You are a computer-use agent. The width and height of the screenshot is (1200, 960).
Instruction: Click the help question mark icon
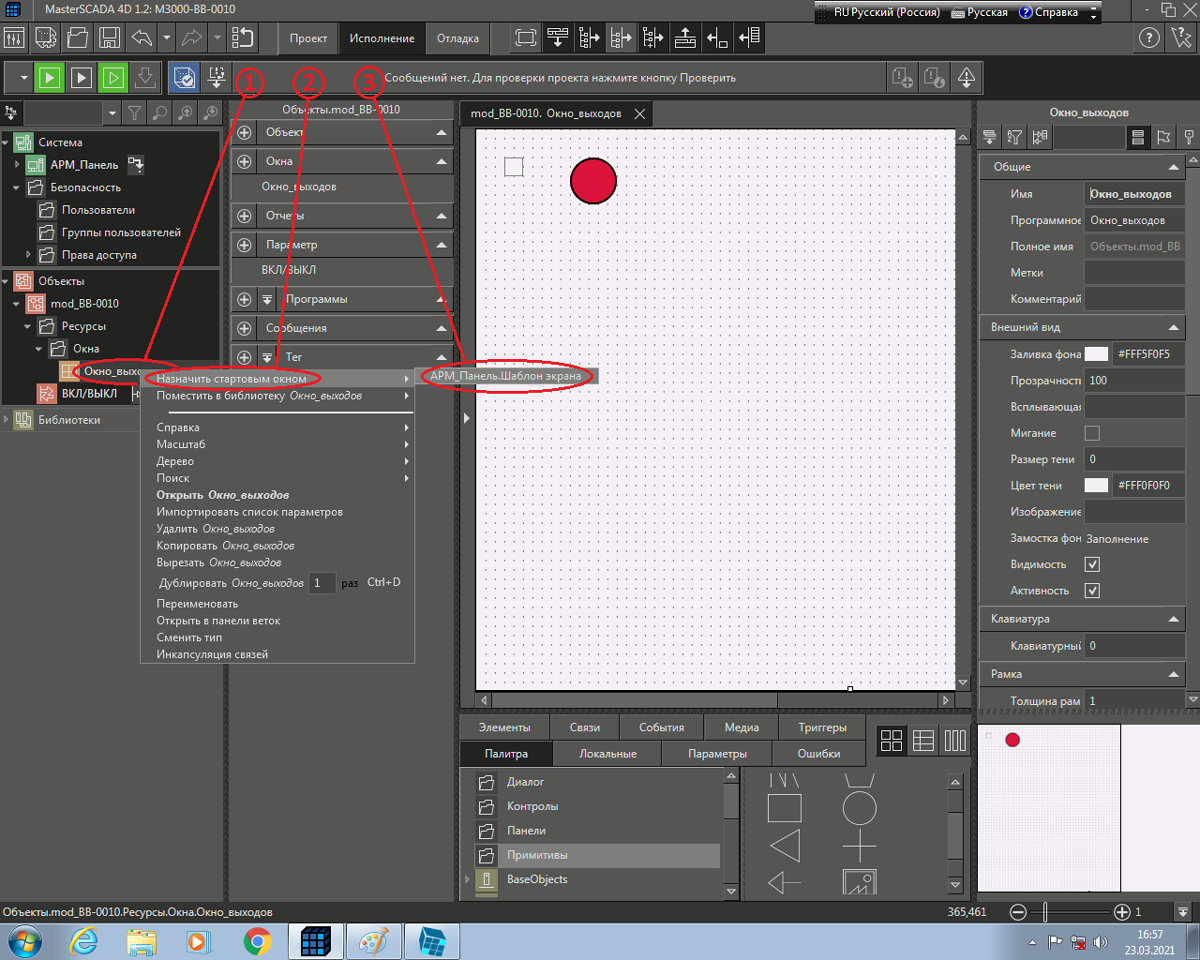(x=1149, y=39)
